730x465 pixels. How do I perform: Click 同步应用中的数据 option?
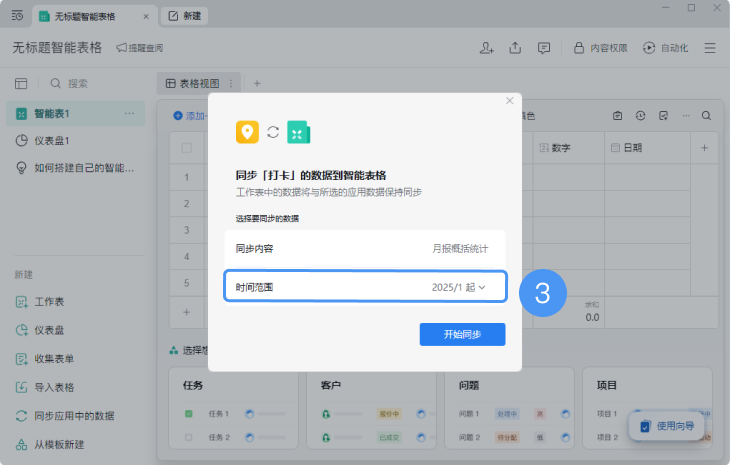pyautogui.click(x=65, y=416)
